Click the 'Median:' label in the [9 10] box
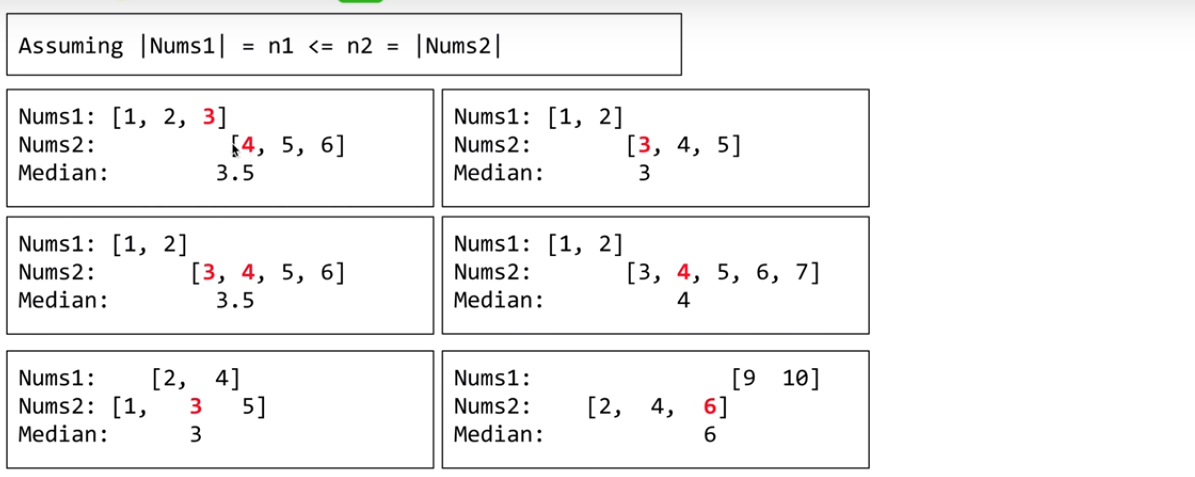 (x=499, y=435)
